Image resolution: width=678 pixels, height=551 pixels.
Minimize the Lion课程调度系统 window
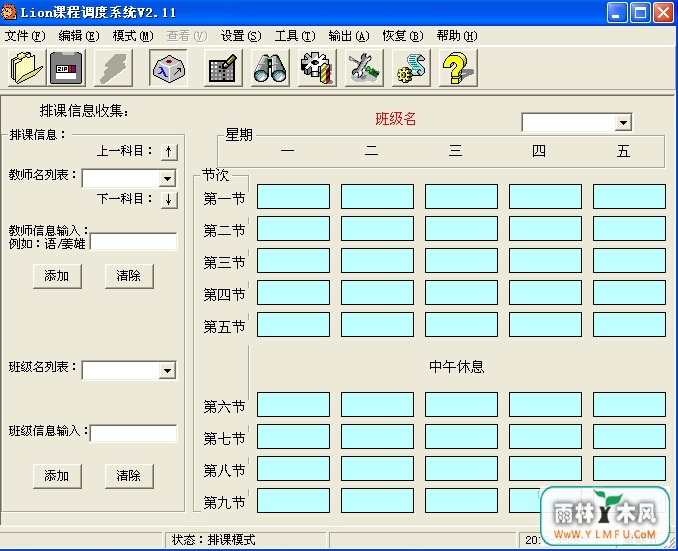click(x=617, y=12)
